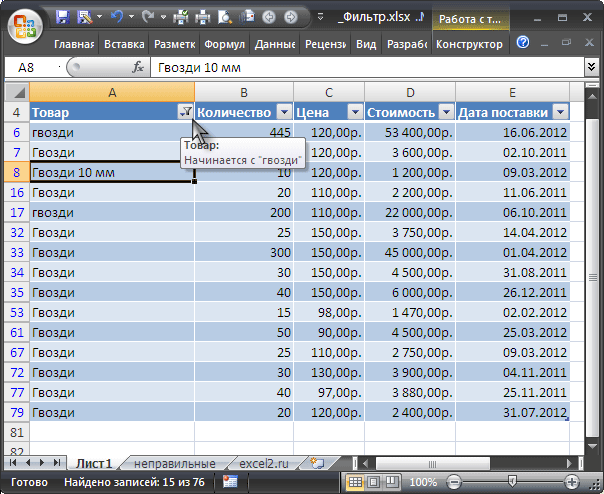The height and width of the screenshot is (494, 604).
Task: Open the blue Help question mark
Action: pos(523,42)
